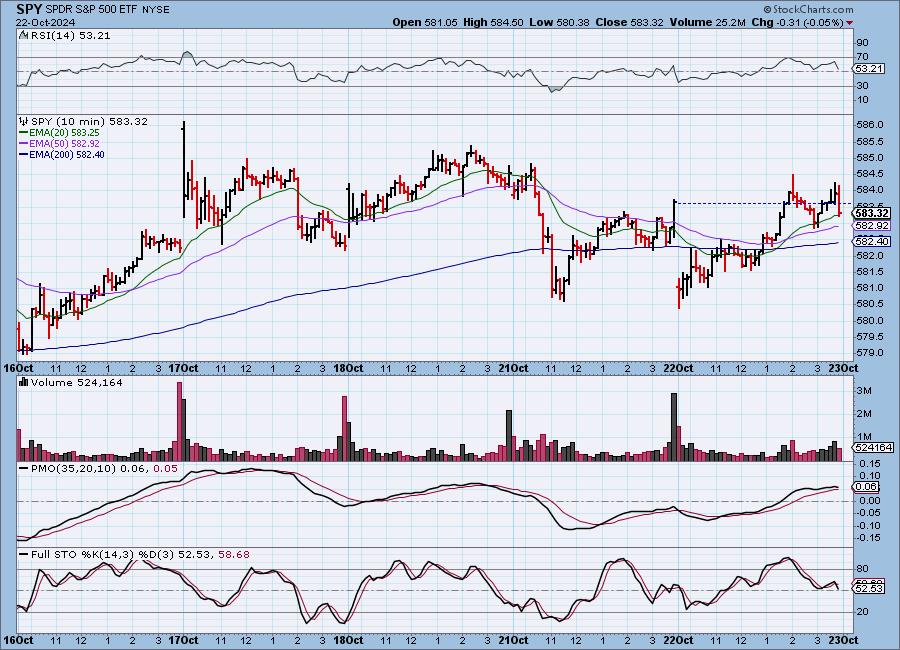
Task: Click 21Oct label under the price panel
Action: (513, 369)
